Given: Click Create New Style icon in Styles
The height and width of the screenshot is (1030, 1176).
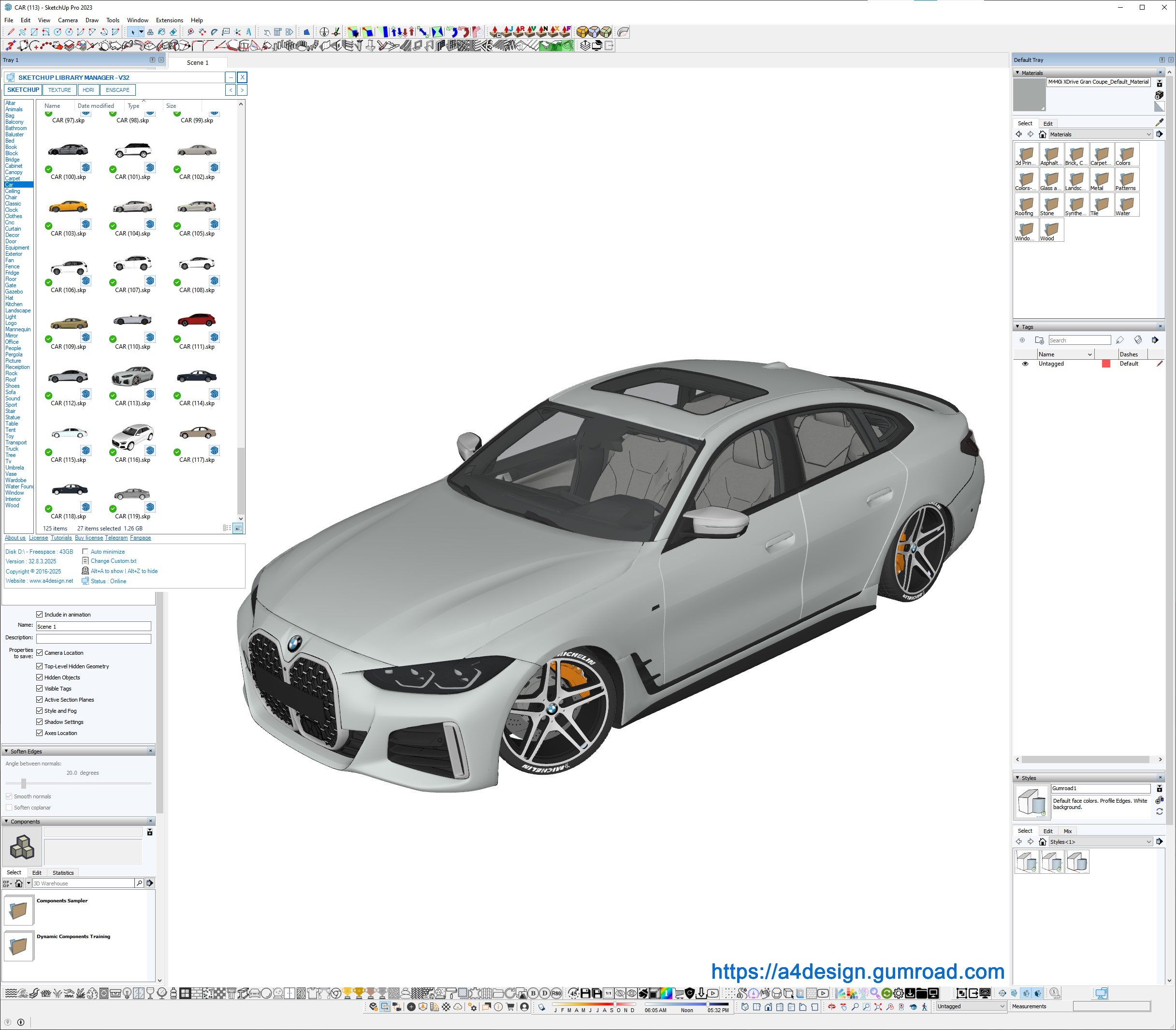Looking at the screenshot, I should coord(1160,799).
